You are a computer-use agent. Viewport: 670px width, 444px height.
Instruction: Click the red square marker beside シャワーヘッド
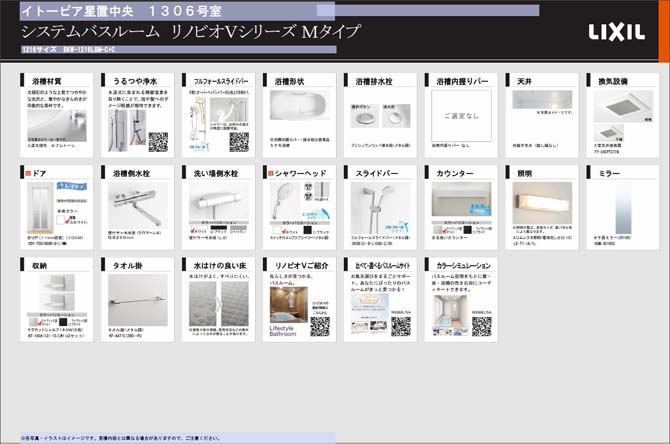271,173
